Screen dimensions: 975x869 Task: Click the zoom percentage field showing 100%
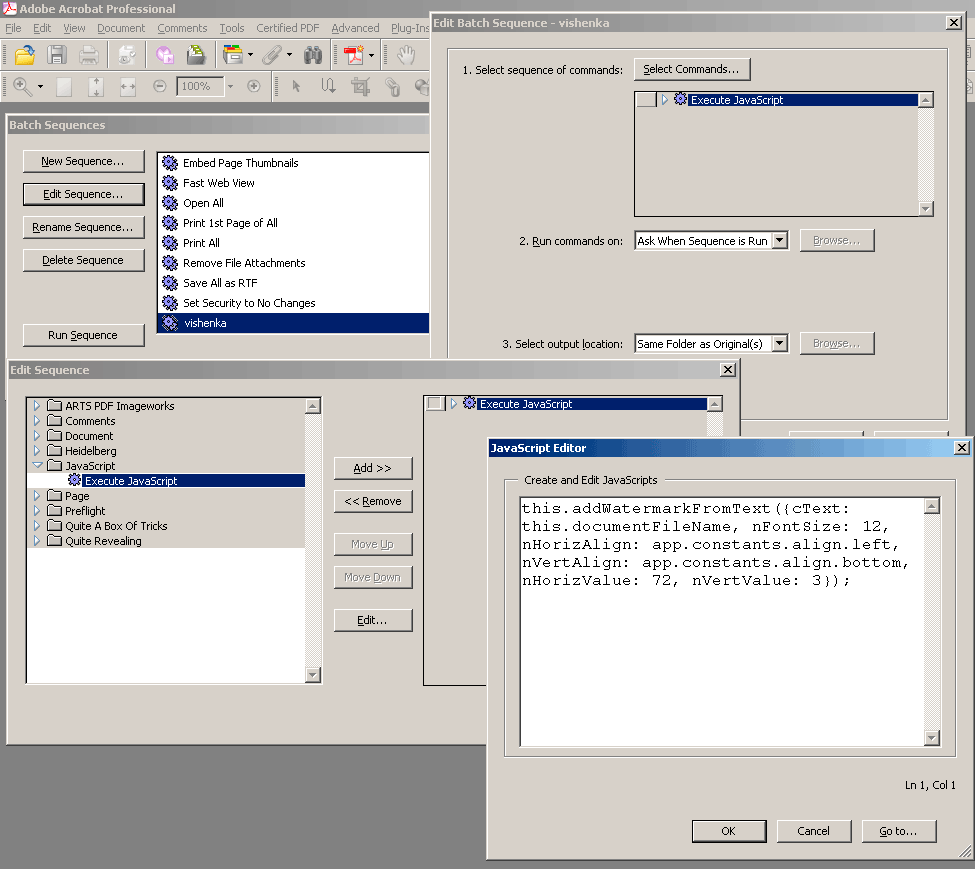click(x=200, y=86)
